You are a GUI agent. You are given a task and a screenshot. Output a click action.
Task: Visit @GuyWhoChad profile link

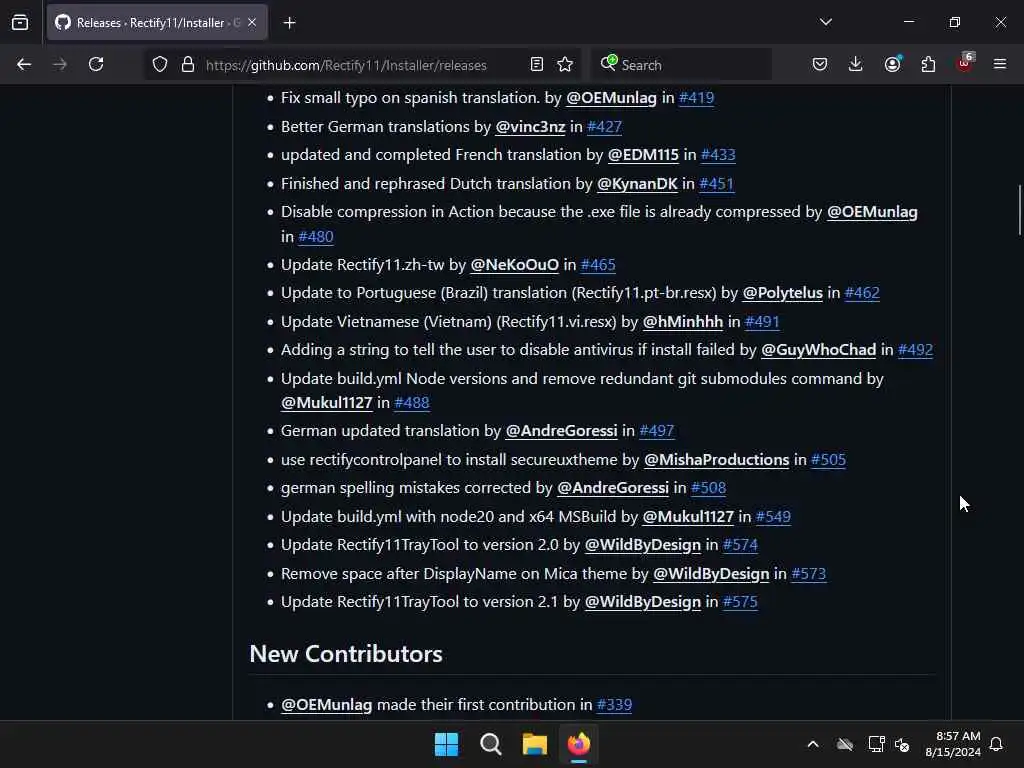818,349
